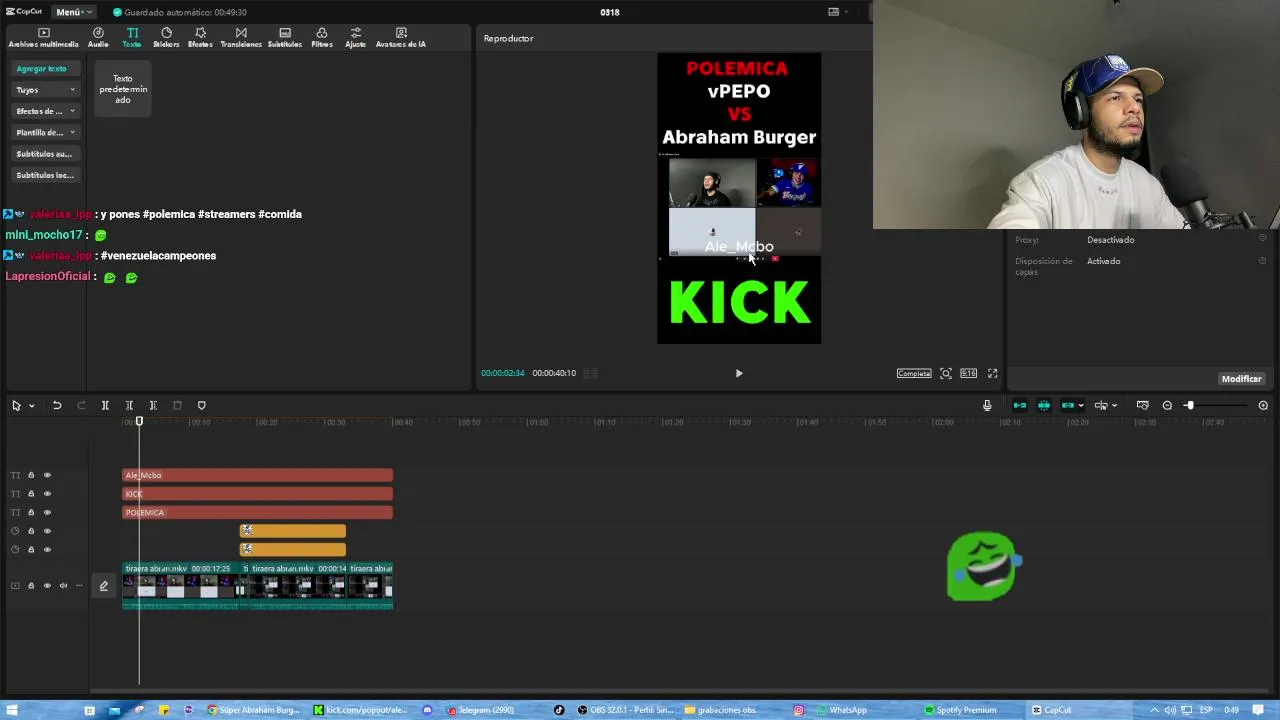
Task: Click the trash delete clip icon
Action: [x=177, y=405]
